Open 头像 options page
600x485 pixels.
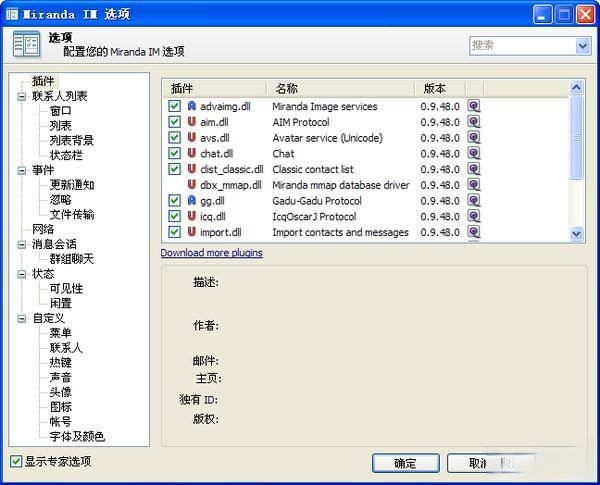(x=60, y=392)
